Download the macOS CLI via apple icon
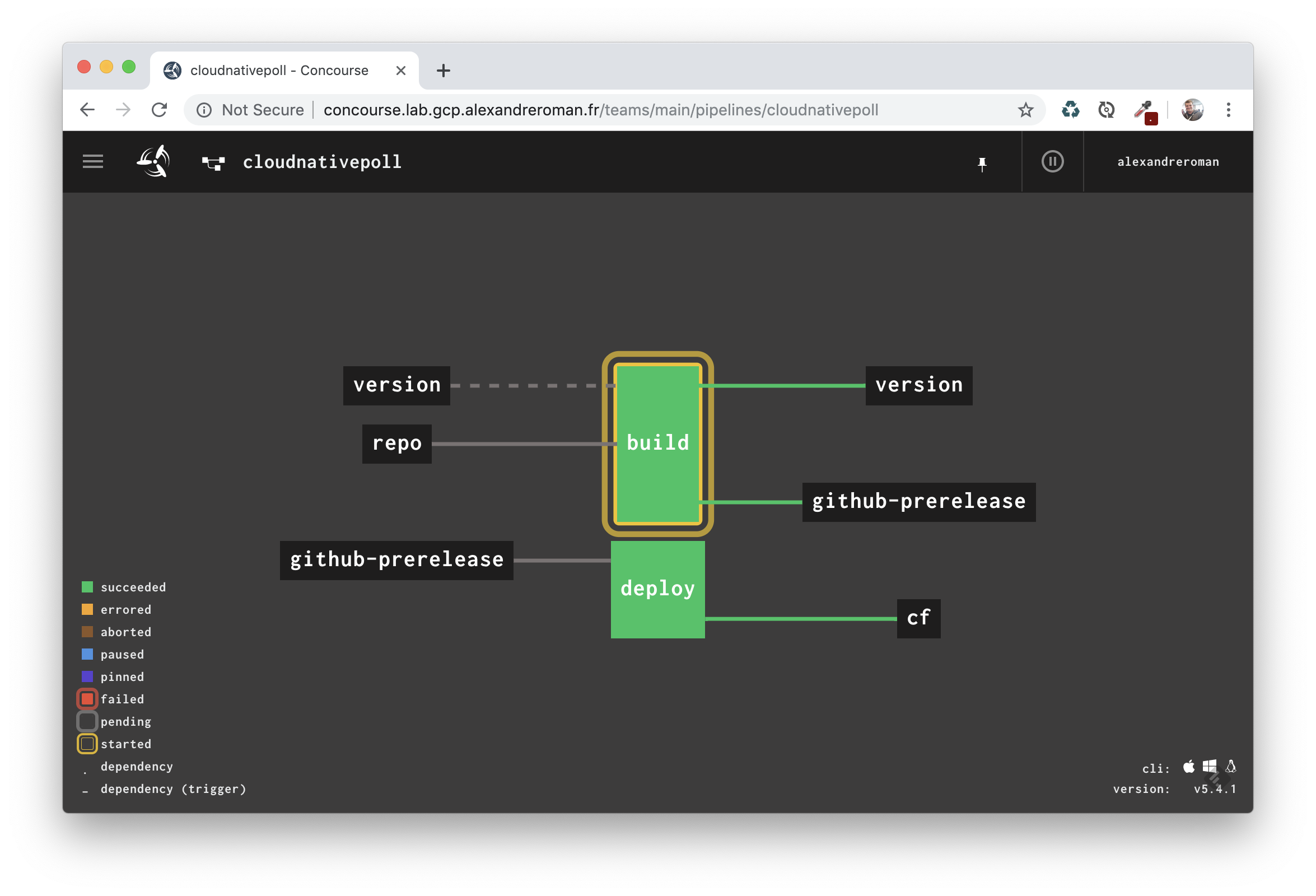The height and width of the screenshot is (896, 1316). 1188,767
